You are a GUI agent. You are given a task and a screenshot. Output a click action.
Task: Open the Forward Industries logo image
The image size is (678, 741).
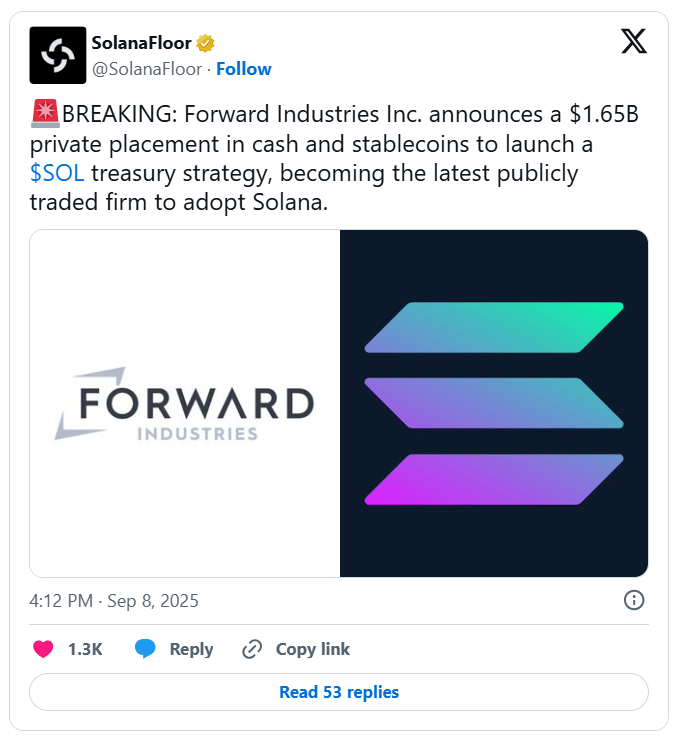[x=185, y=403]
